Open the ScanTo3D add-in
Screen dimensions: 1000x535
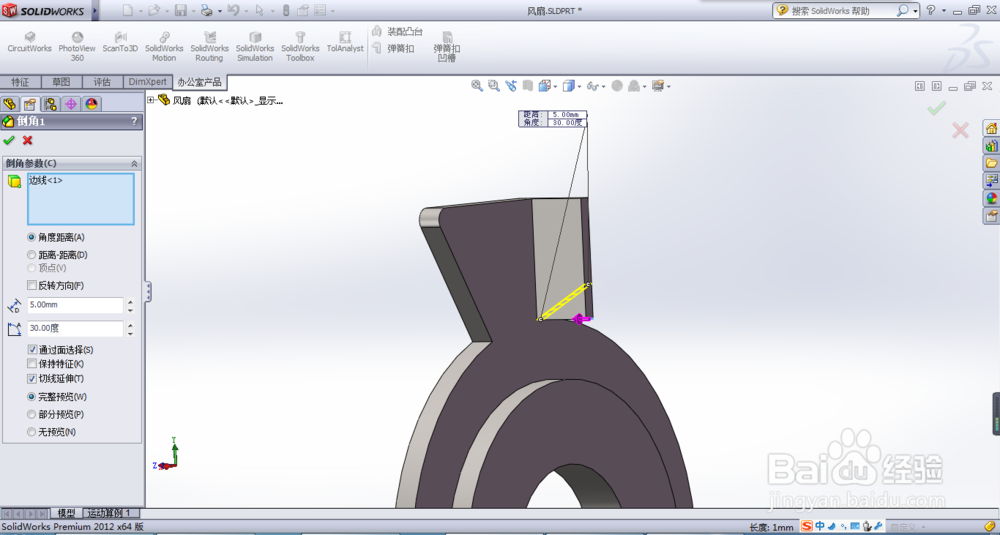click(120, 43)
